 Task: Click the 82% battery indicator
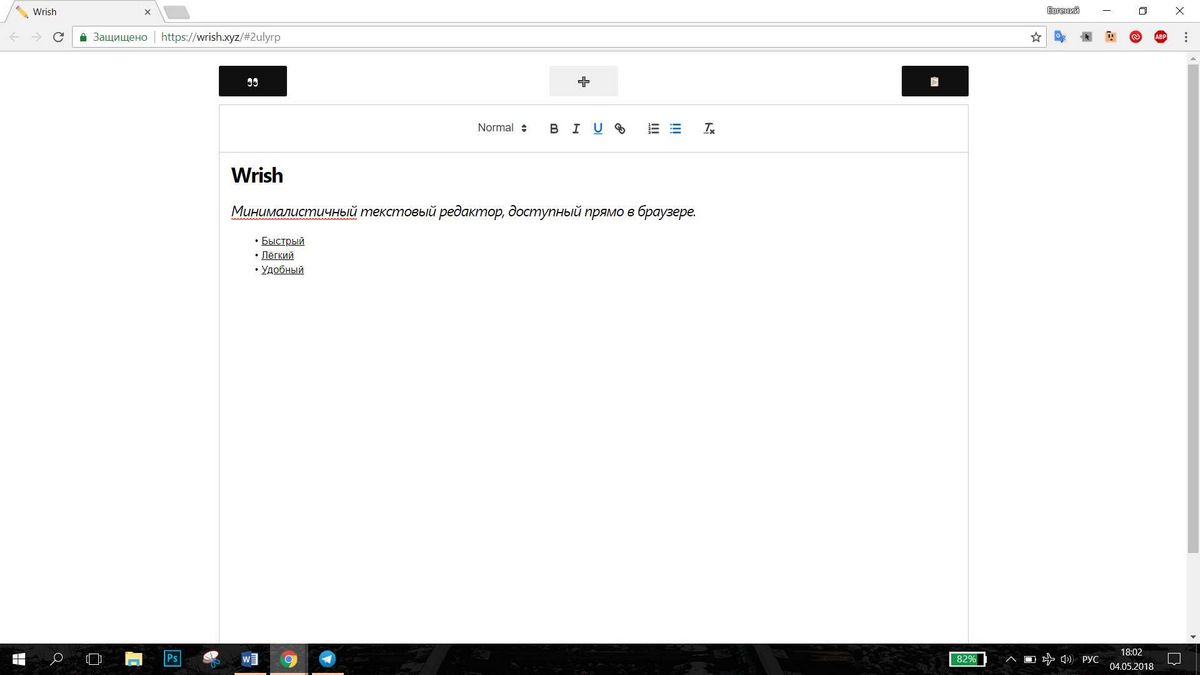pos(968,659)
